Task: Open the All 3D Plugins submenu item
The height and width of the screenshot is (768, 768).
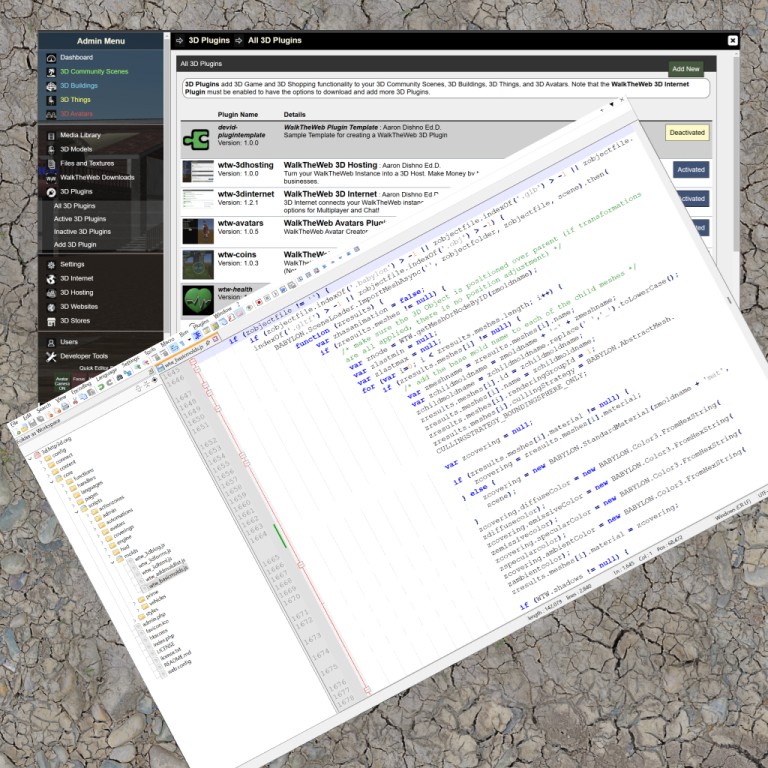Action: 74,206
